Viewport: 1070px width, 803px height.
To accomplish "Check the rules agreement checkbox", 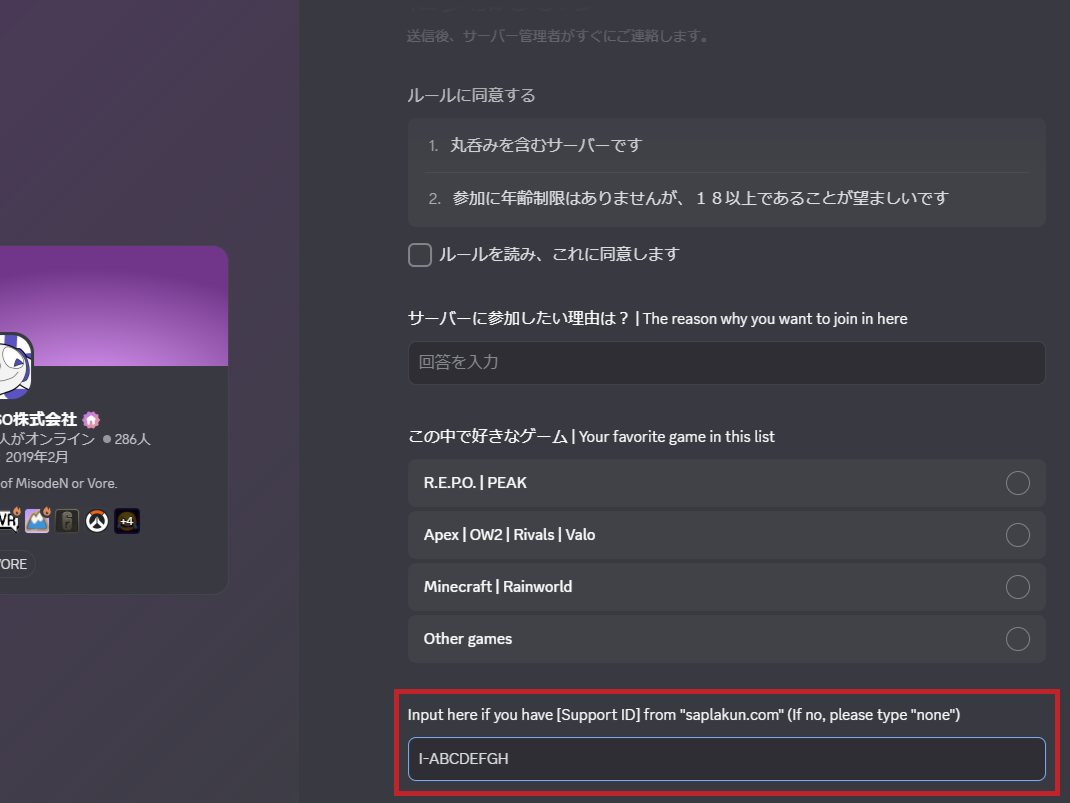I will tap(420, 255).
